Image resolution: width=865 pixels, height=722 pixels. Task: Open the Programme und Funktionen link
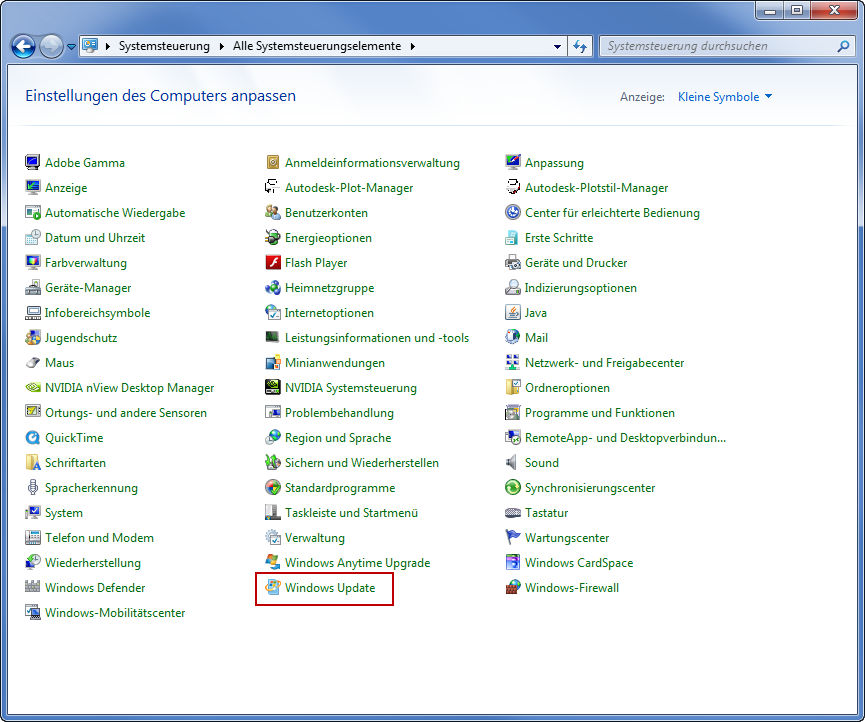599,413
